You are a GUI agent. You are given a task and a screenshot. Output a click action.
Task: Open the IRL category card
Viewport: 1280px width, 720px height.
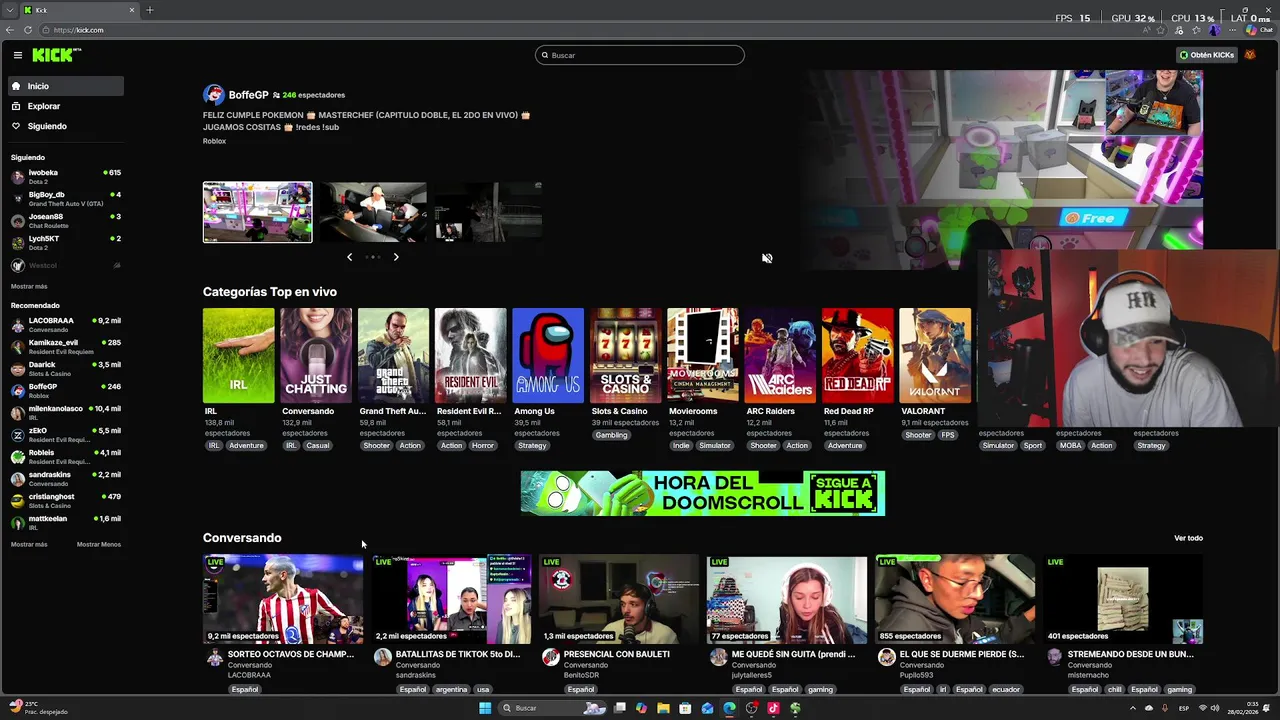tap(238, 355)
